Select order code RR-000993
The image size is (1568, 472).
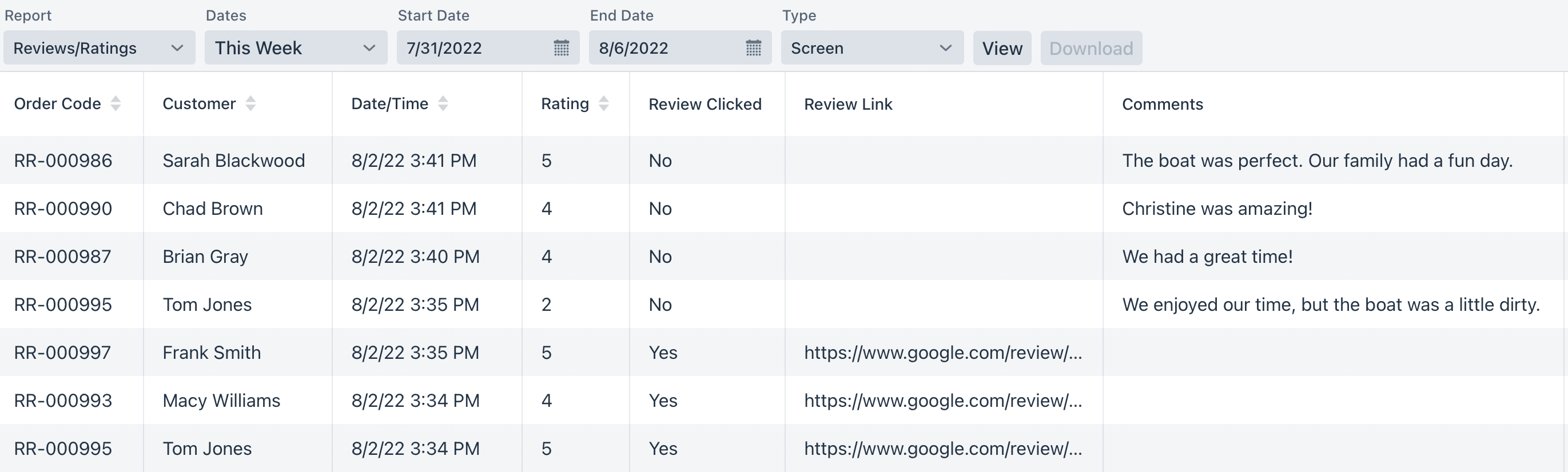coord(63,401)
